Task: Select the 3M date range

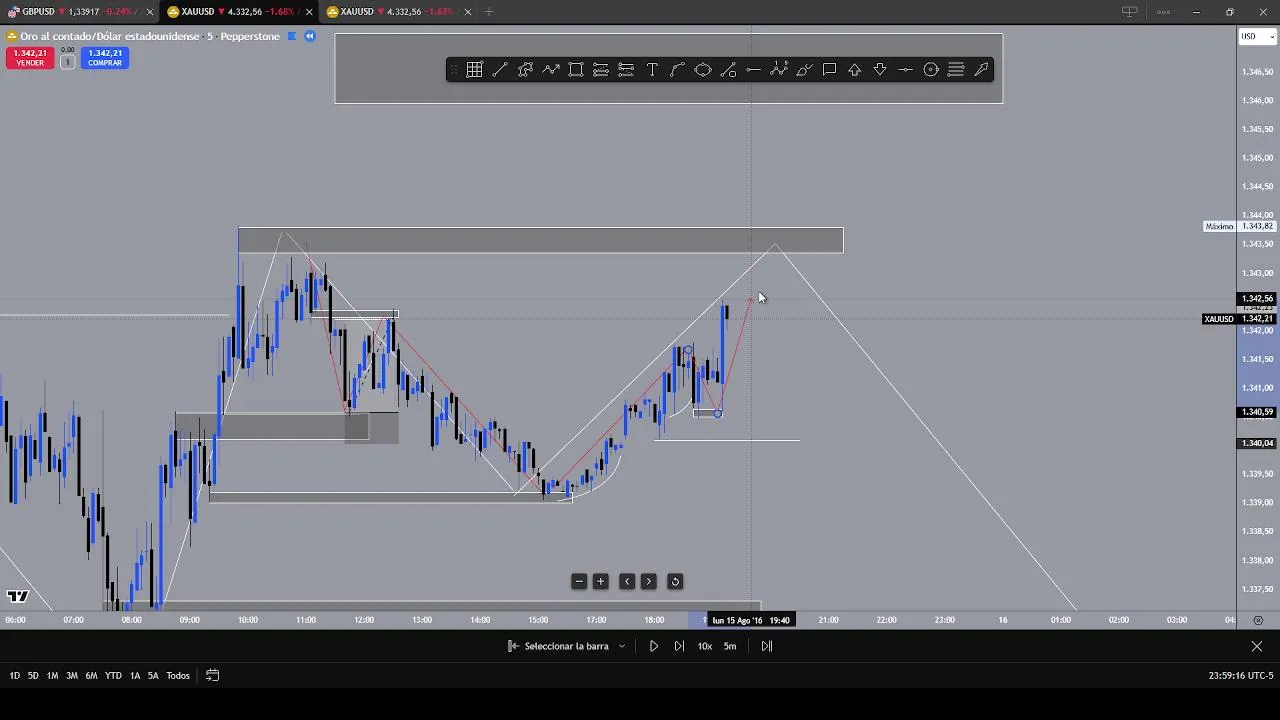Action: 72,676
